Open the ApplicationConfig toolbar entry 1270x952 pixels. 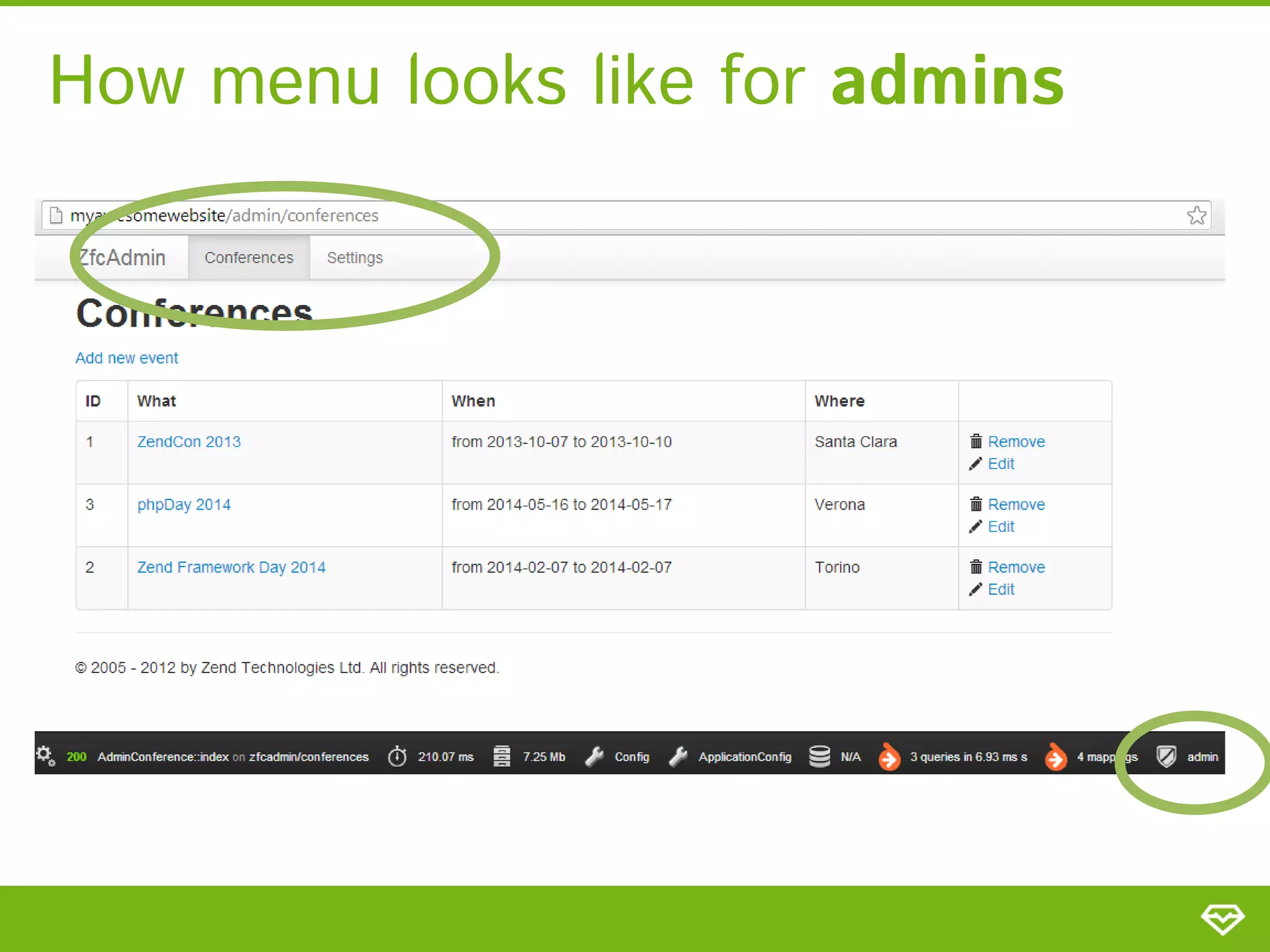[x=745, y=757]
